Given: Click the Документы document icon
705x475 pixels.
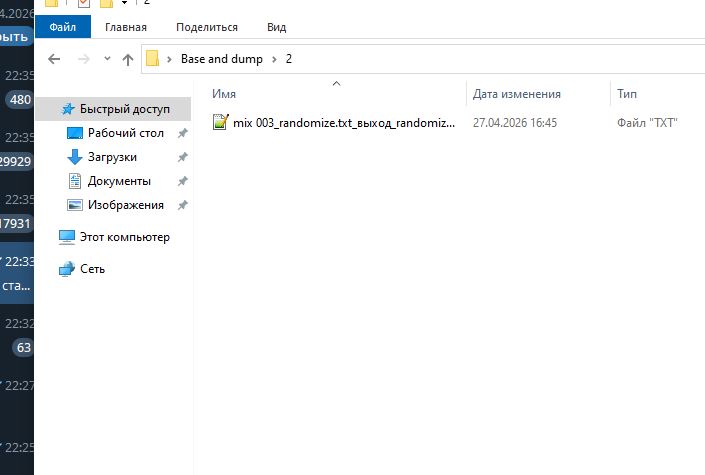Looking at the screenshot, I should click(x=75, y=181).
